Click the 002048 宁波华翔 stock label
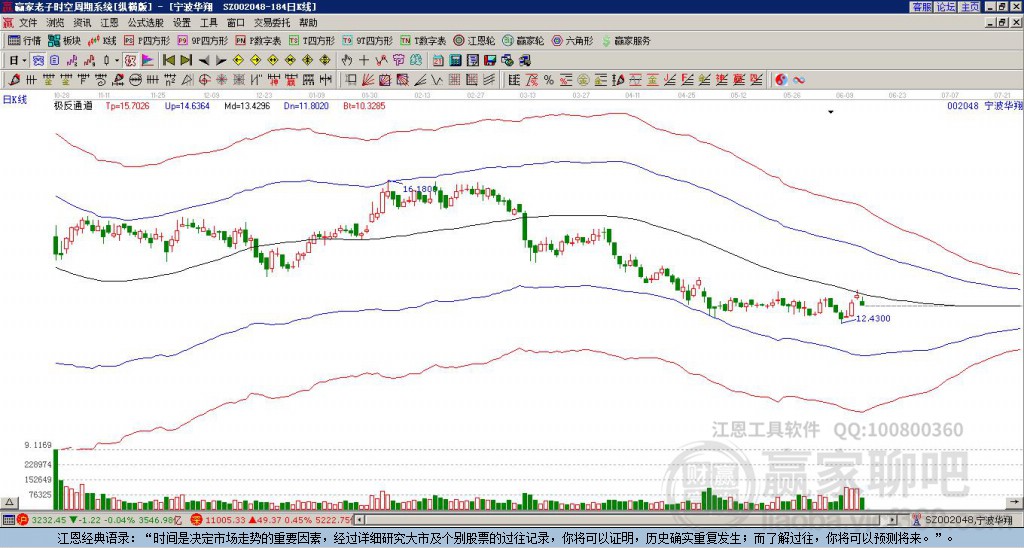This screenshot has height=548, width=1024. click(x=984, y=105)
